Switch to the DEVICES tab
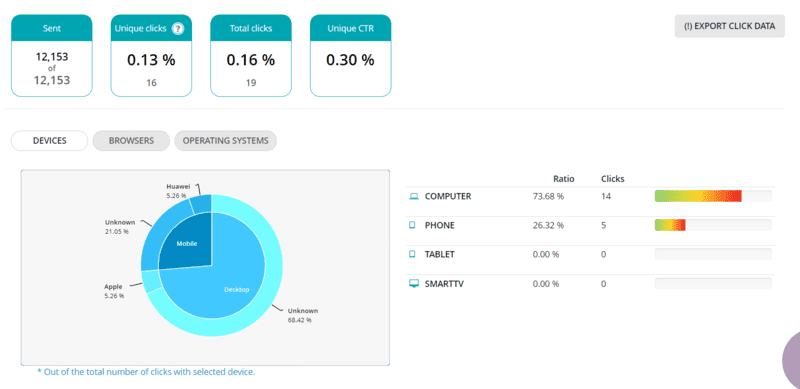The image size is (800, 389). pyautogui.click(x=49, y=141)
